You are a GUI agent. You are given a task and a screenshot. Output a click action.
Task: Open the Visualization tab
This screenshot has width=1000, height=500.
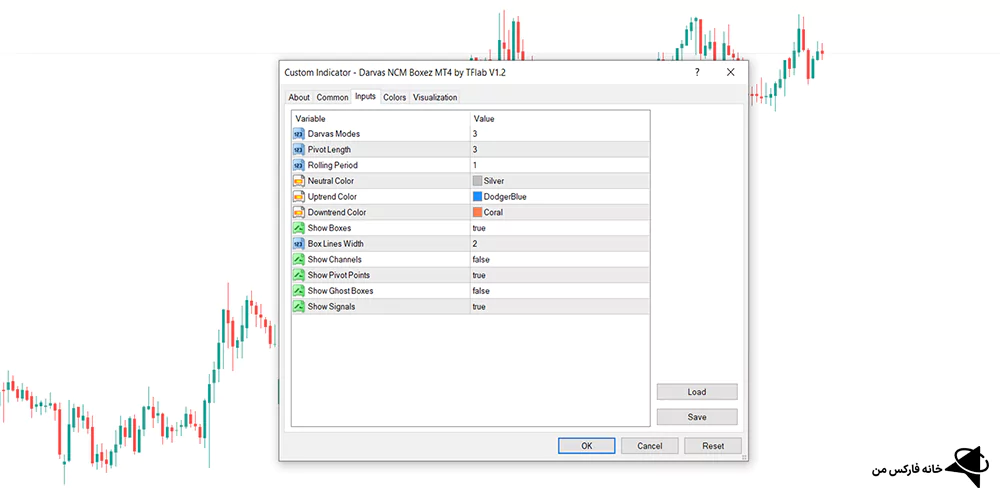[x=435, y=98]
